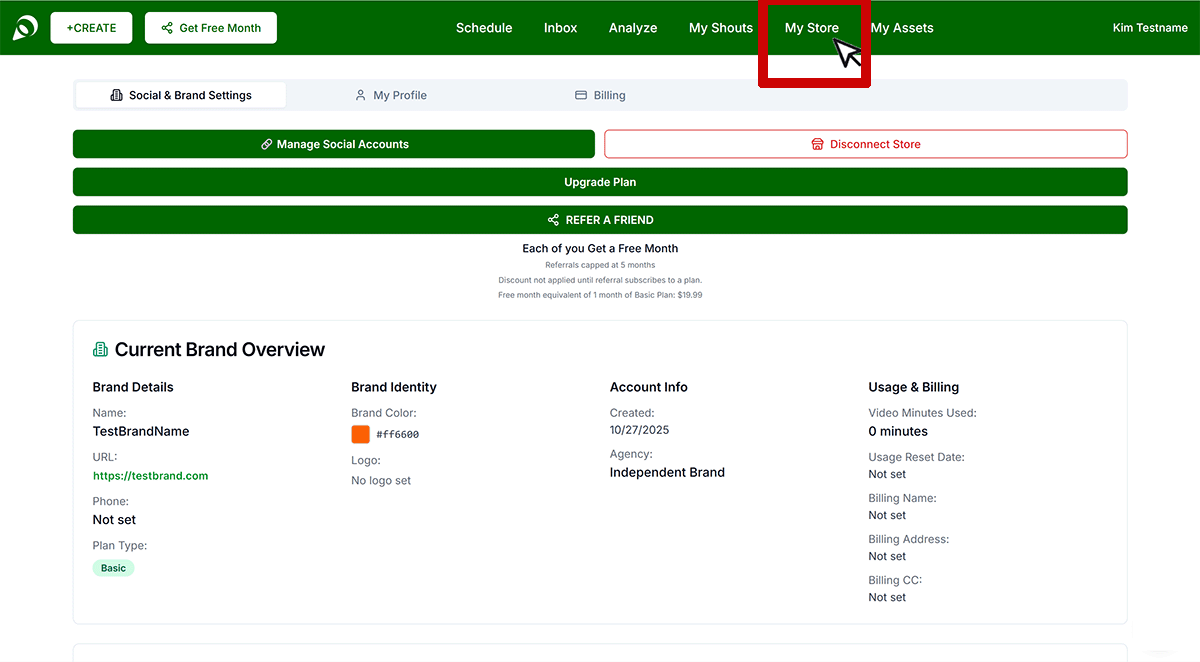
Task: Open the testbrand.com URL link
Action: click(x=150, y=476)
